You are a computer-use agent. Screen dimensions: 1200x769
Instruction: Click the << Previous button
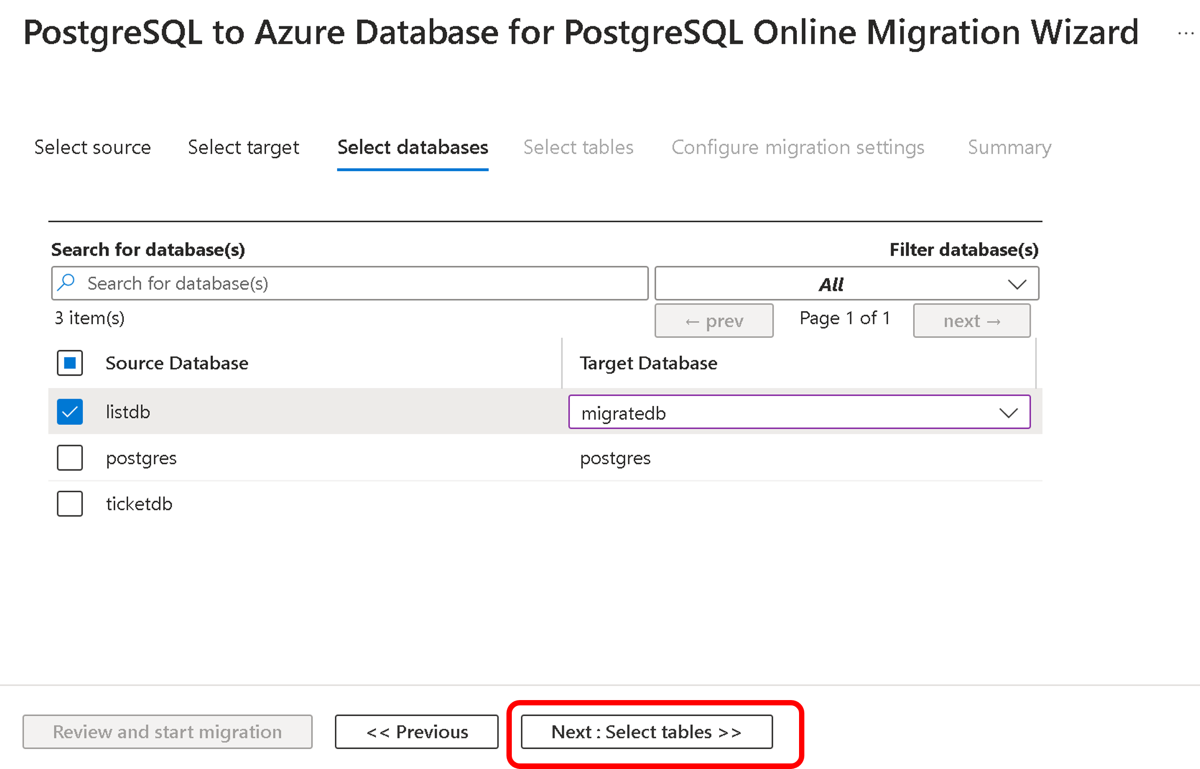click(x=416, y=732)
